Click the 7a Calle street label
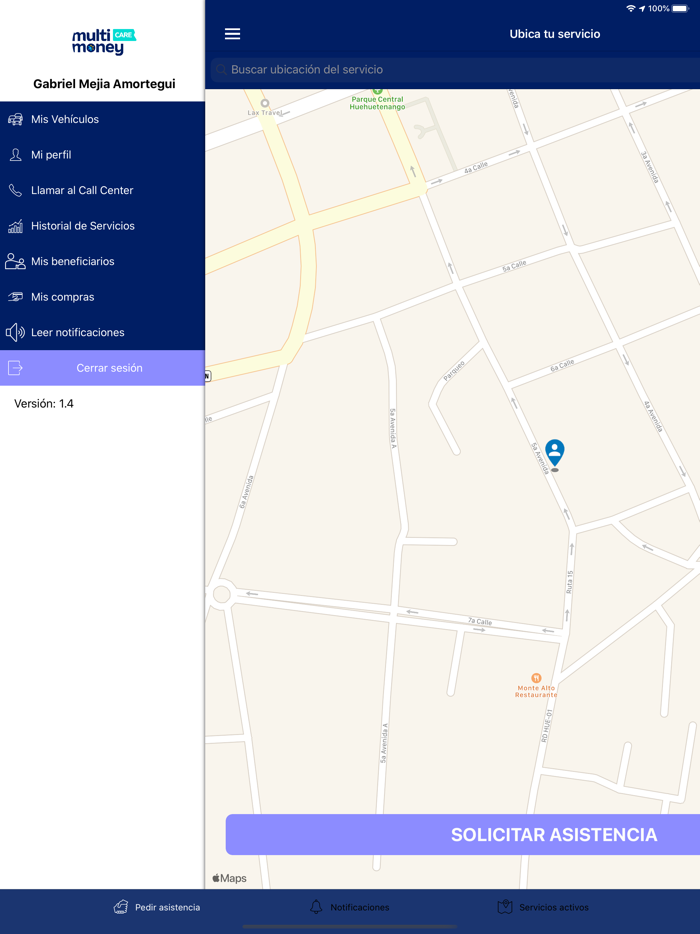700x934 pixels. 480,621
